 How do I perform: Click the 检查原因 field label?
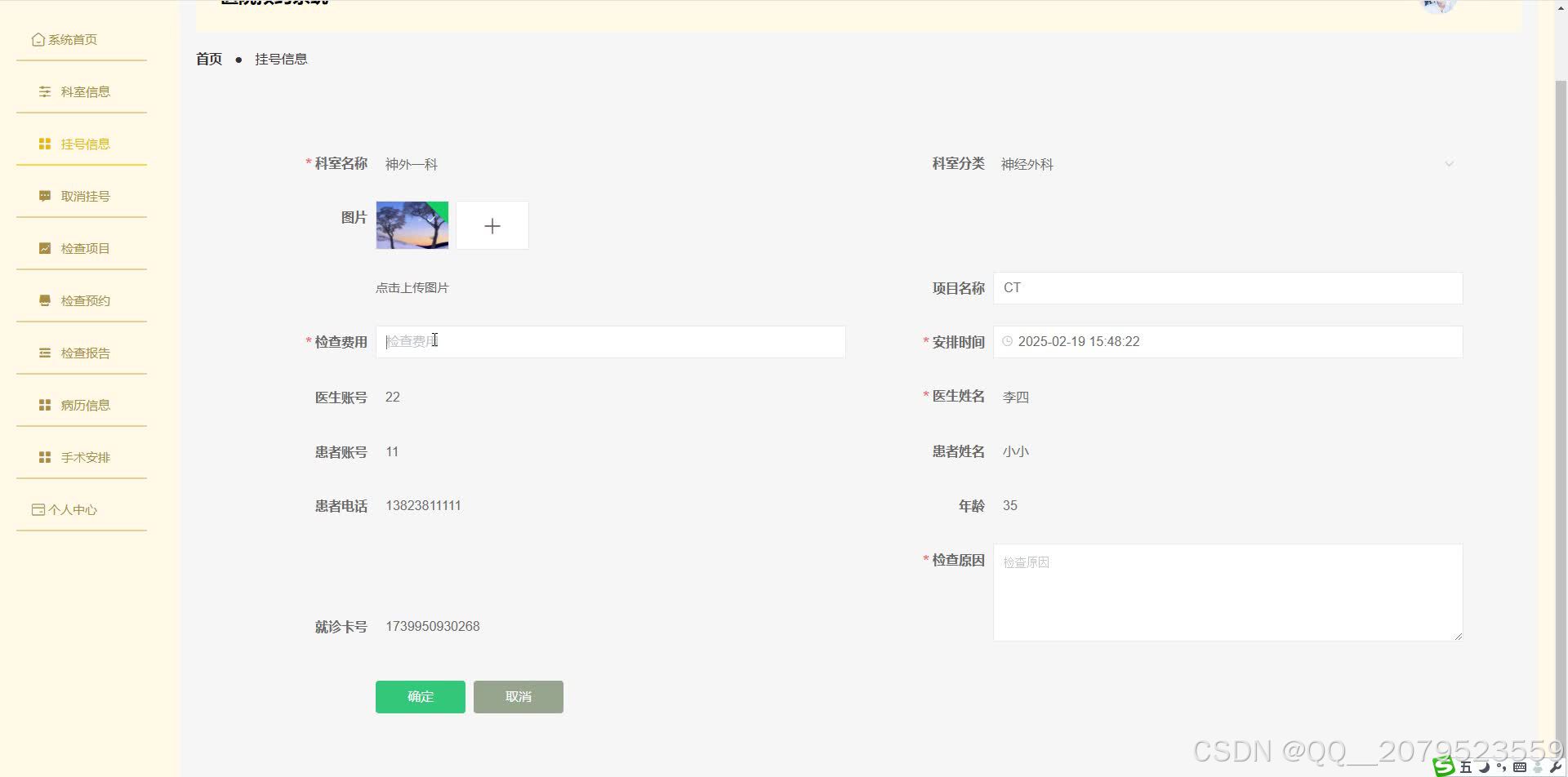coord(959,560)
